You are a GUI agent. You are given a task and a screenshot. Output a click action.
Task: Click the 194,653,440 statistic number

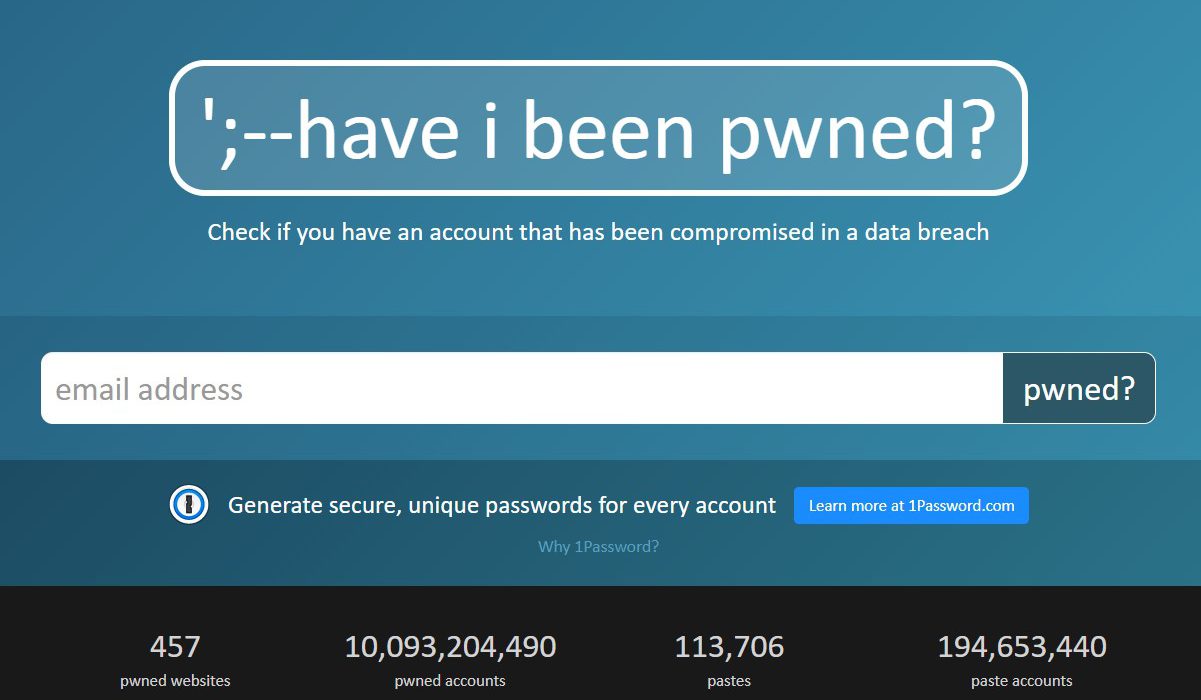[1021, 647]
